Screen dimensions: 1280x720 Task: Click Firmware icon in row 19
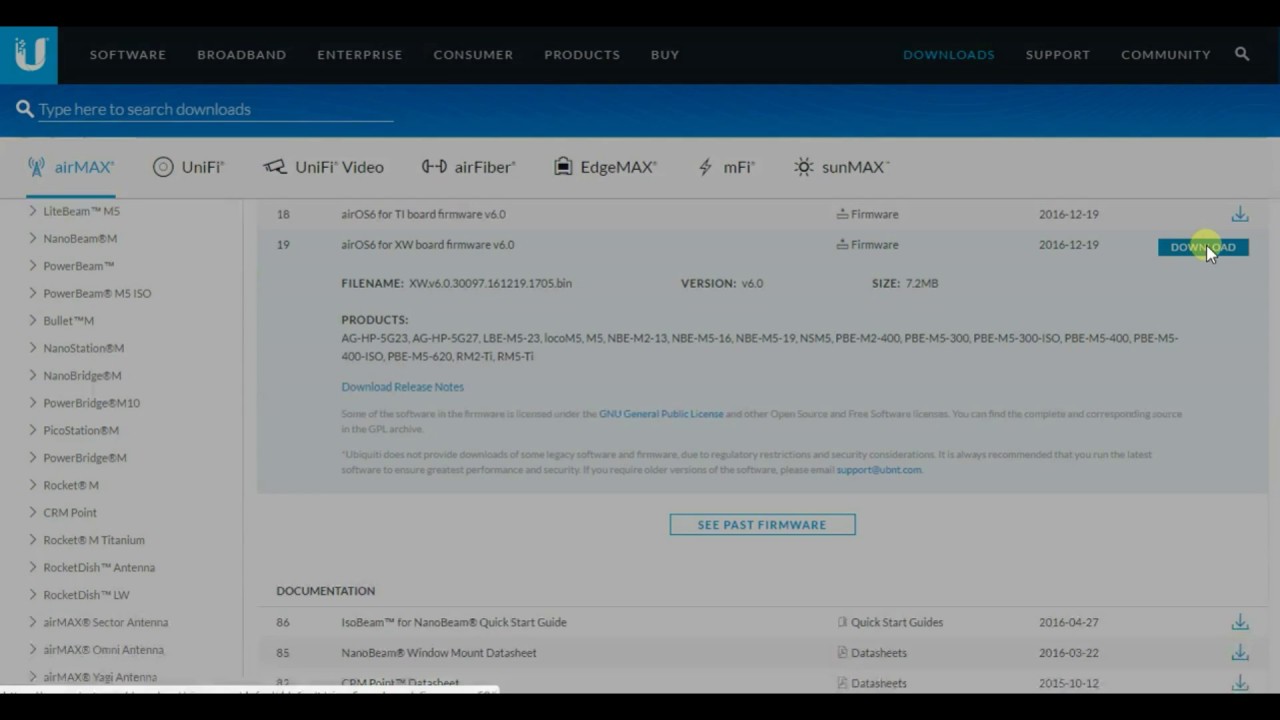pos(842,244)
